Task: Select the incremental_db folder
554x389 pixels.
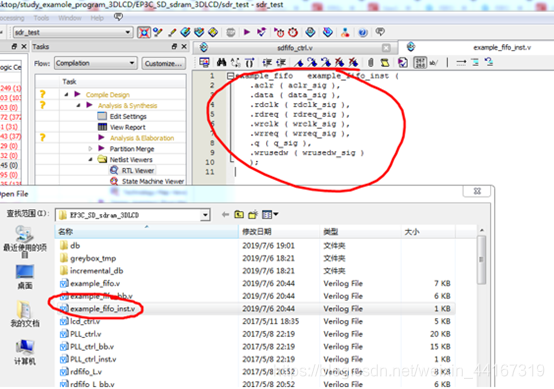Action: pyautogui.click(x=96, y=271)
